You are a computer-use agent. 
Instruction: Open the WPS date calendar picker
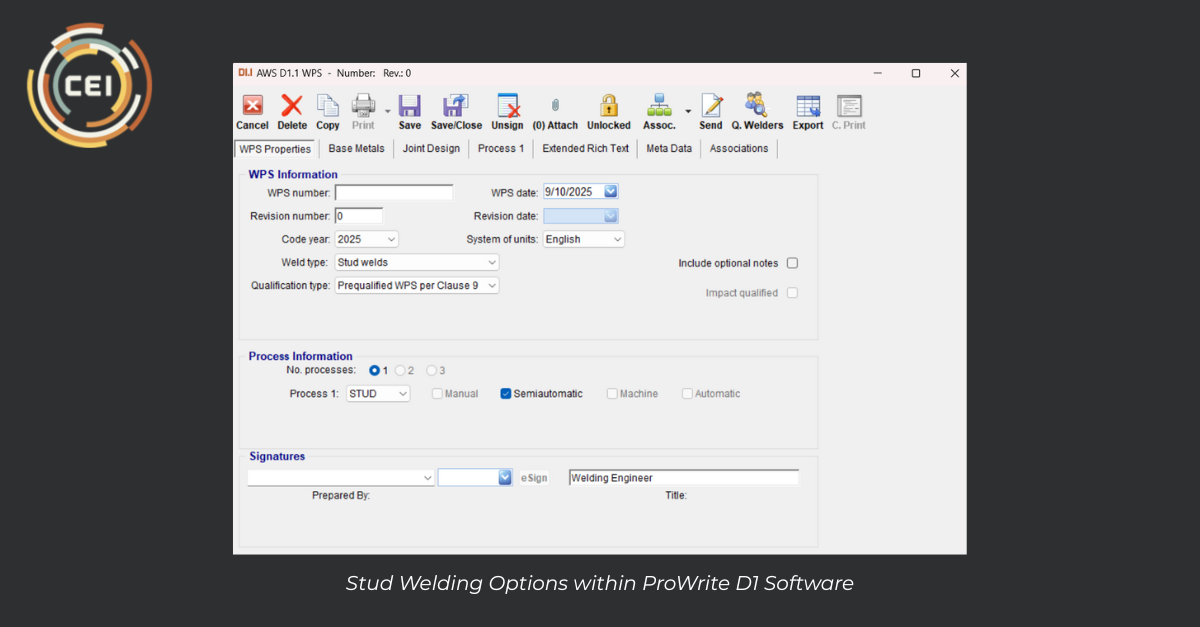611,192
